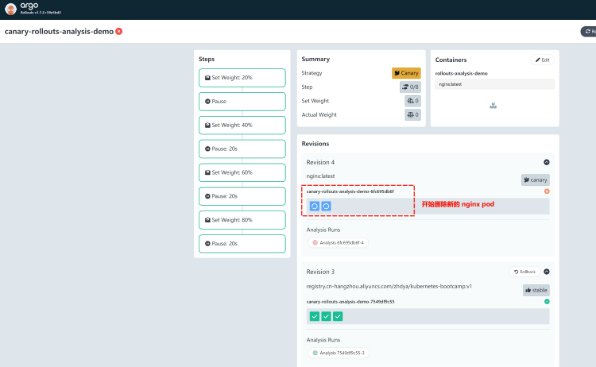Image resolution: width=596 pixels, height=367 pixels.
Task: Click the kubernetes-bootcamp:v1 registry image text
Action: tap(389, 286)
